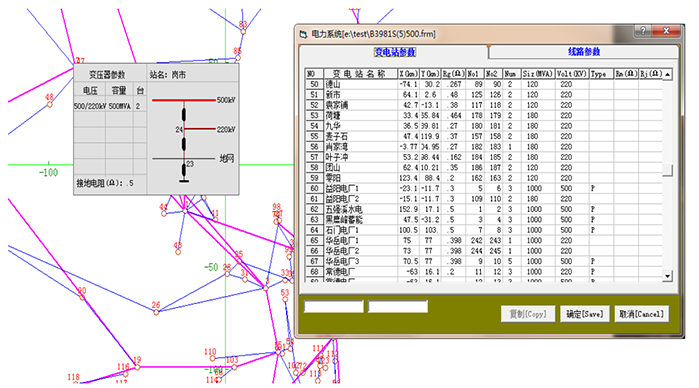
Task: Select row 50 德山 in the table
Action: (x=484, y=84)
